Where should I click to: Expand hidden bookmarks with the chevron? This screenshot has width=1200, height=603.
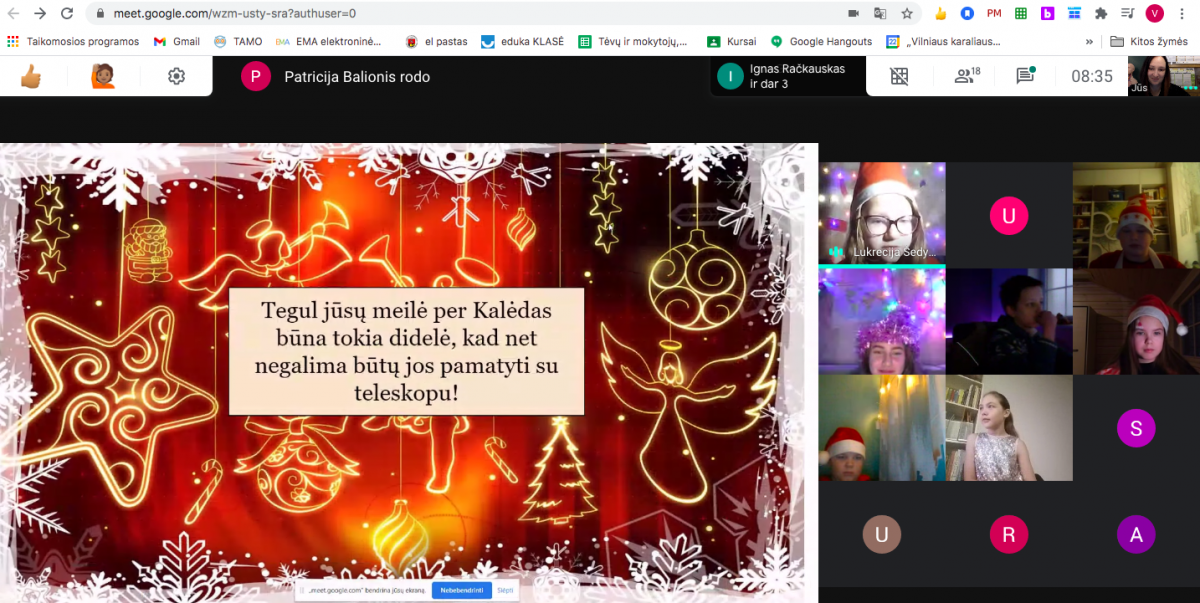tap(1089, 42)
